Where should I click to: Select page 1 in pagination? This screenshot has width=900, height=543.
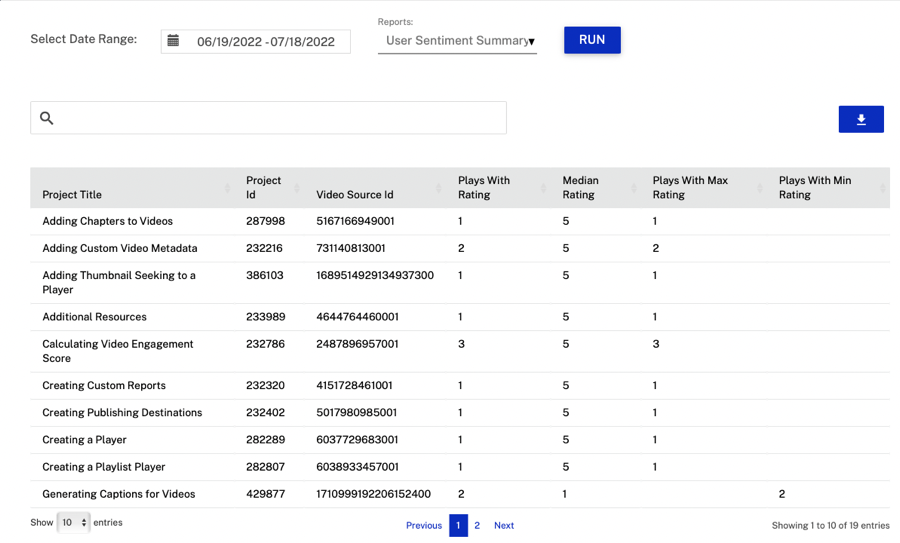(458, 525)
